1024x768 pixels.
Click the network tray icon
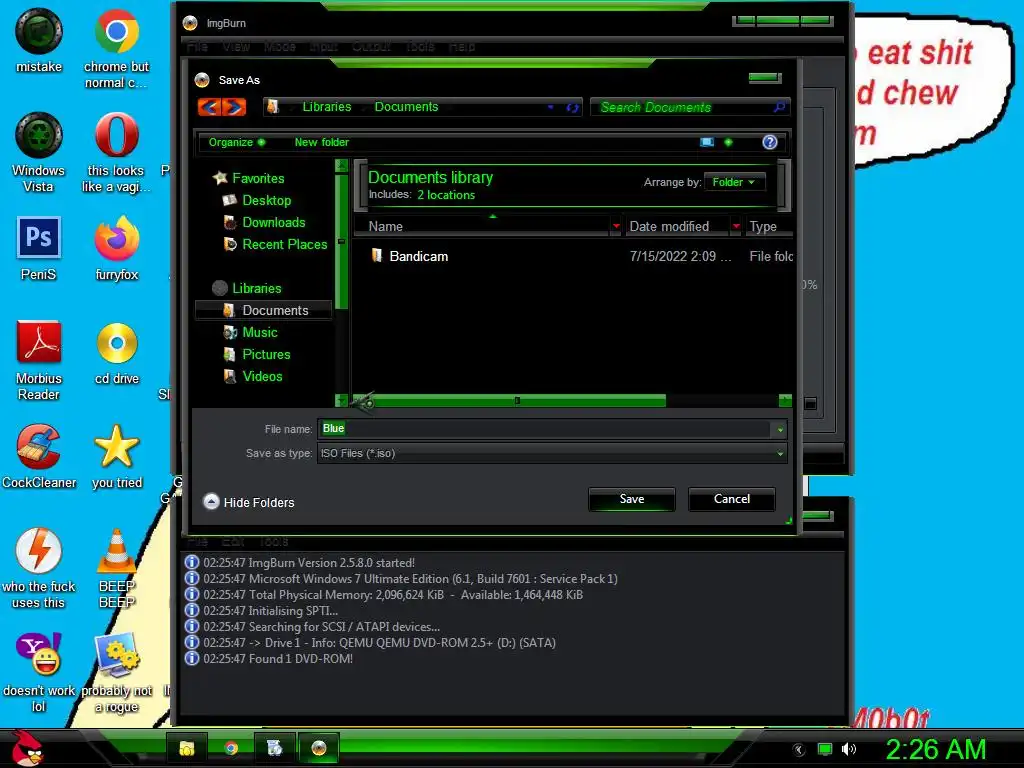(825, 749)
